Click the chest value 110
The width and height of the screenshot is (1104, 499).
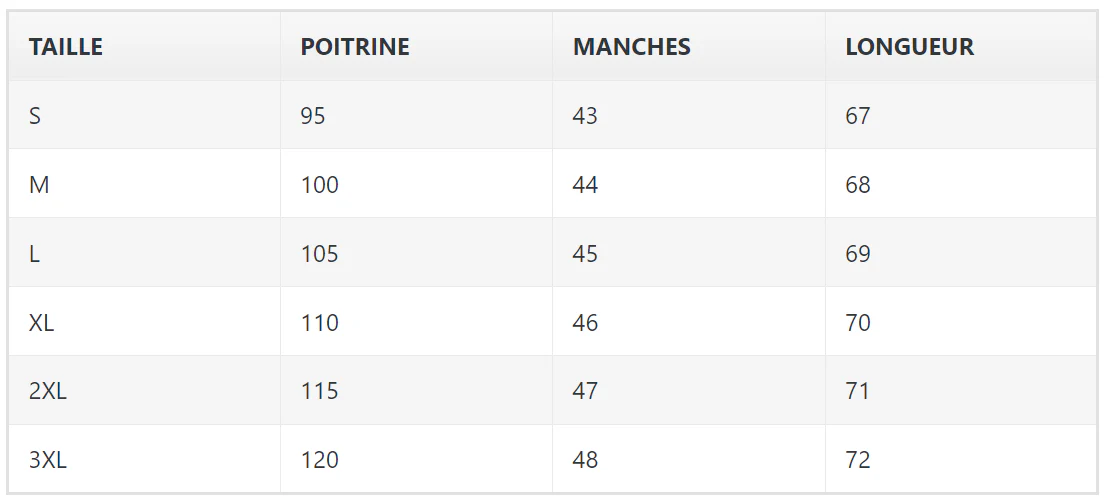[320, 322]
